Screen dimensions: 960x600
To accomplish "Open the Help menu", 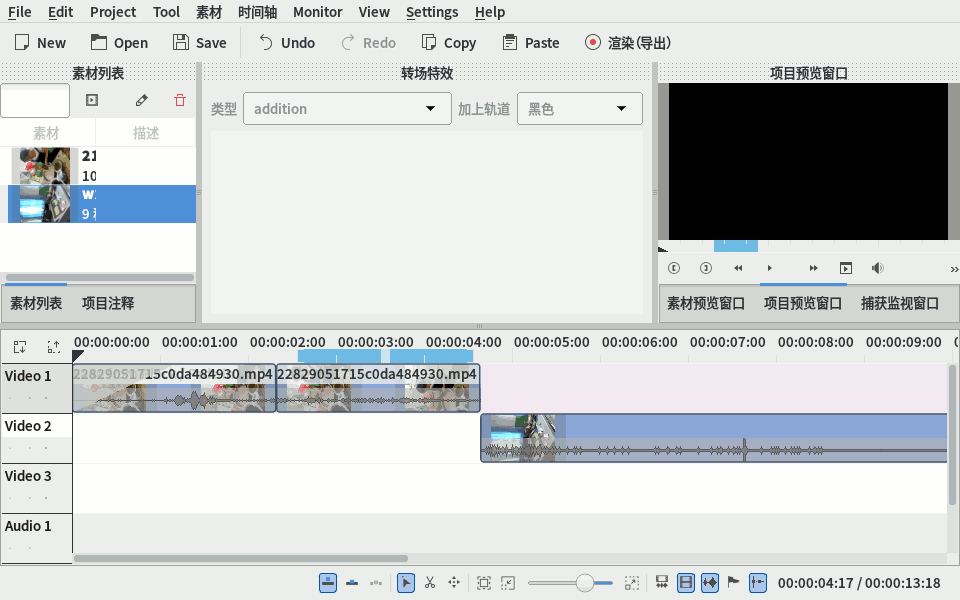I will tap(490, 12).
